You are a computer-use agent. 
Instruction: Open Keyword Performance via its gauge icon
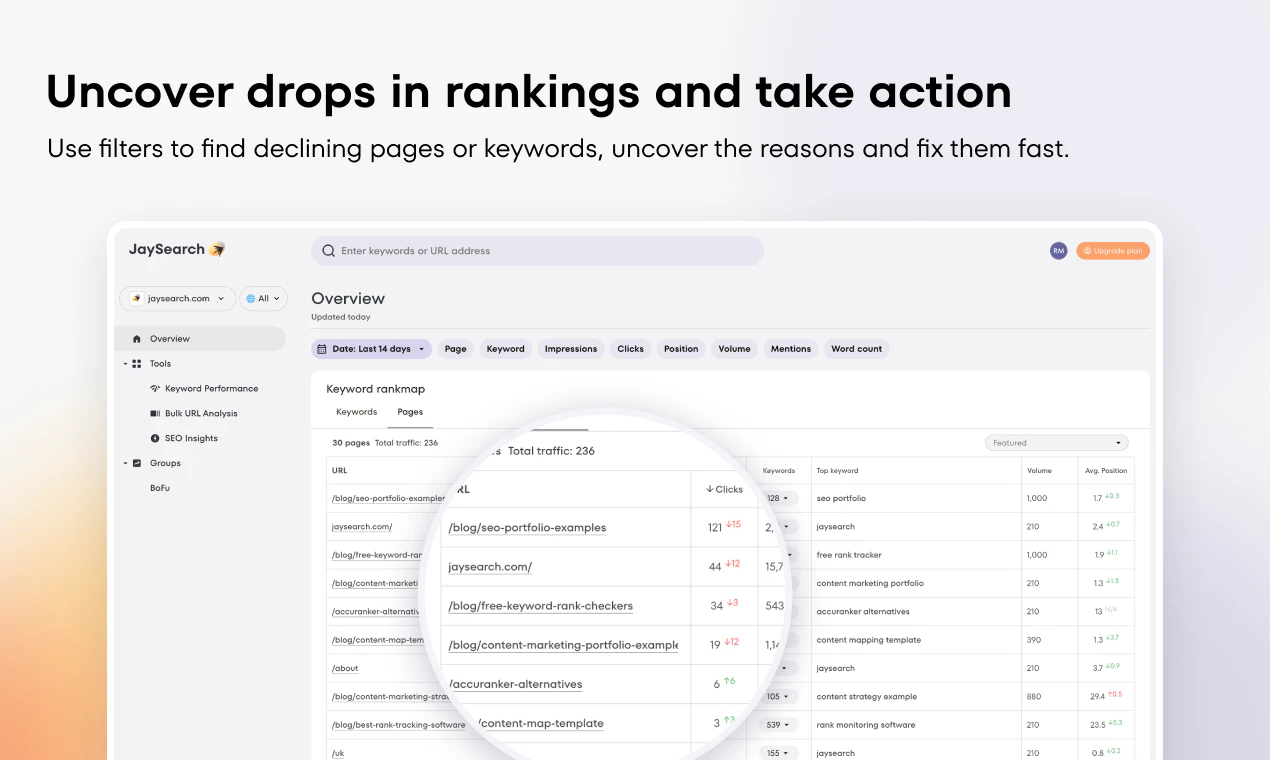(155, 389)
